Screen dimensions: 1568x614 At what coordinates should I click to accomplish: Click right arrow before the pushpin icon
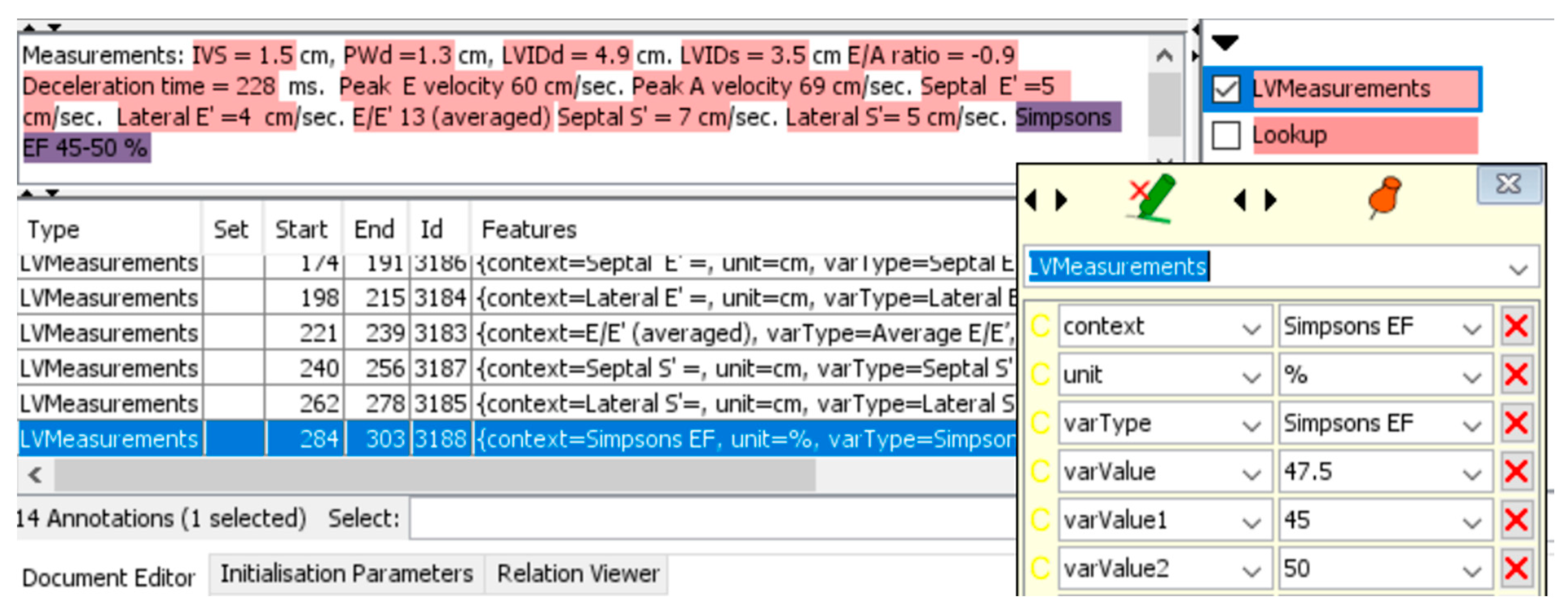coord(1271,200)
